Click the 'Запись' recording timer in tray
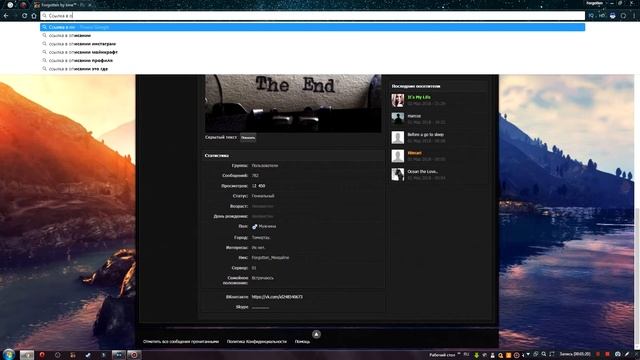640x360 pixels. pyautogui.click(x=575, y=354)
